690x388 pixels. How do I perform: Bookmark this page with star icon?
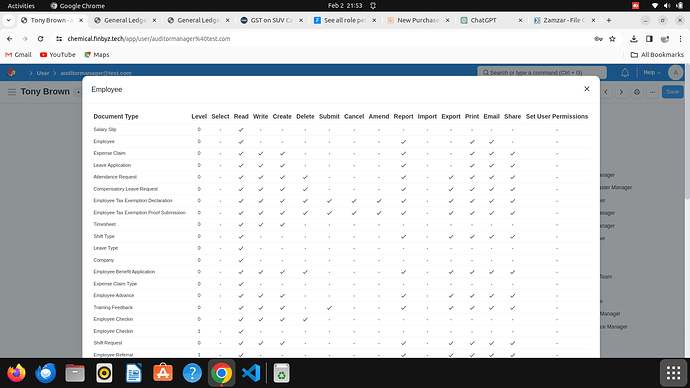tap(612, 39)
